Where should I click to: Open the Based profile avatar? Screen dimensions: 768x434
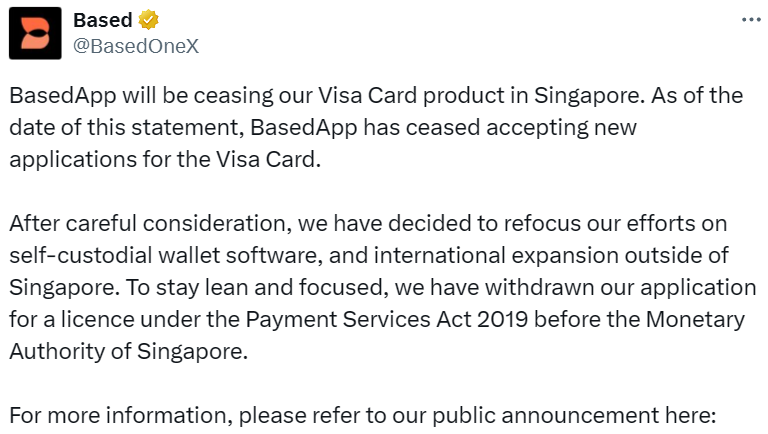point(35,35)
